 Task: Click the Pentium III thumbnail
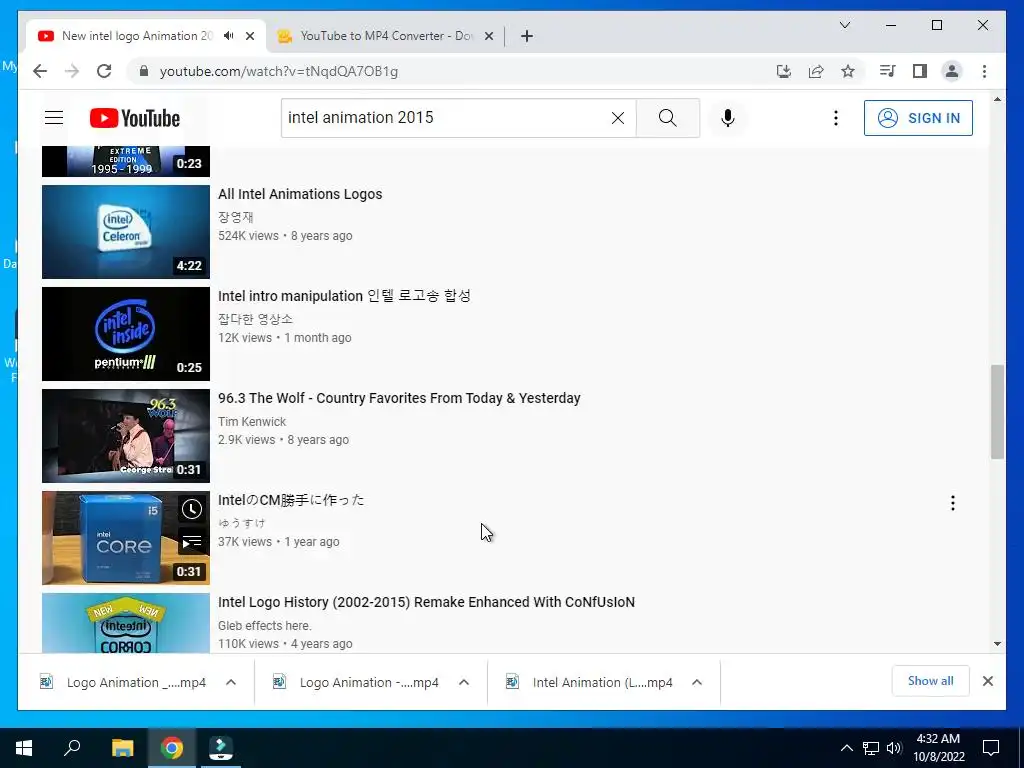coord(126,334)
